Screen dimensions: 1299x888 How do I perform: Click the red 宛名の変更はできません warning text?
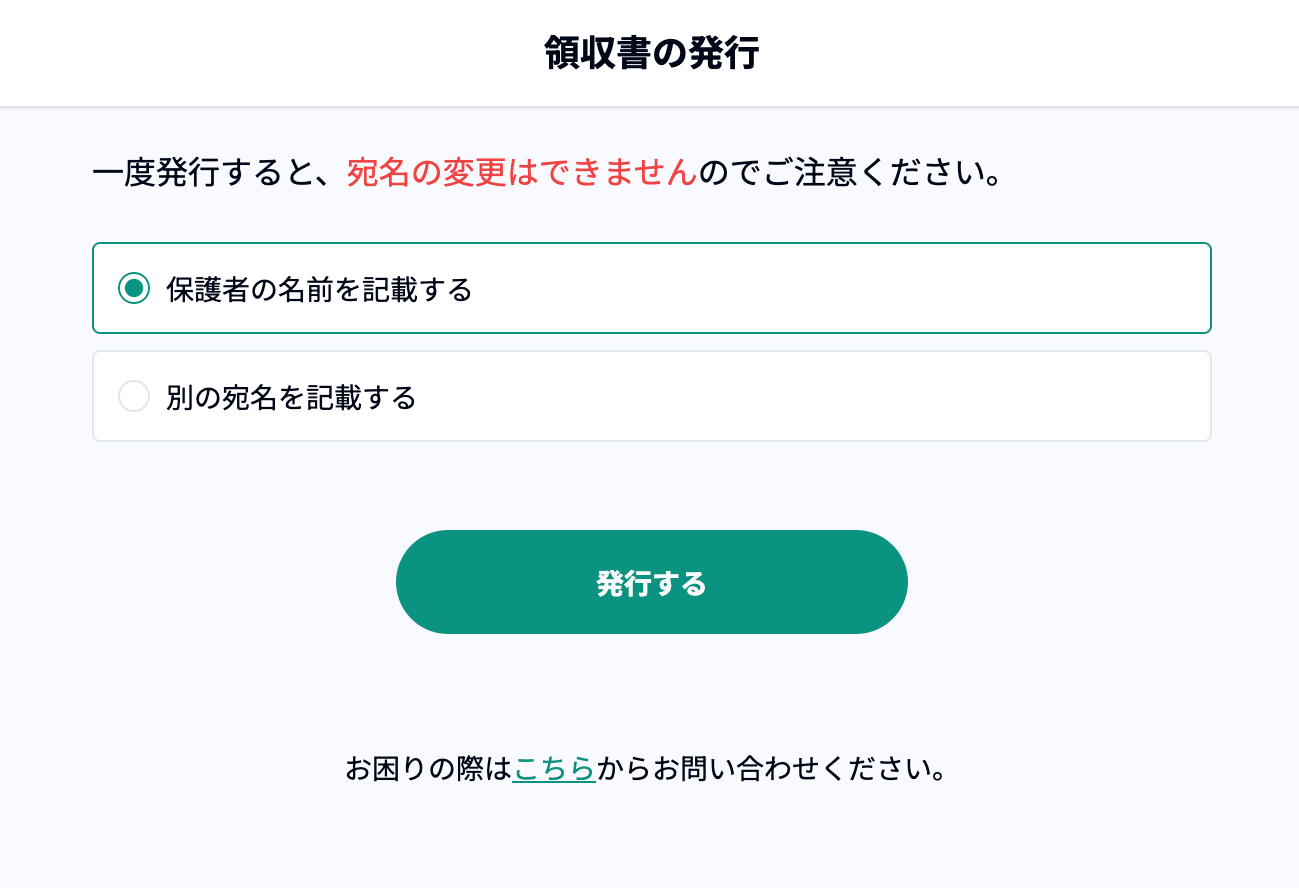(521, 173)
